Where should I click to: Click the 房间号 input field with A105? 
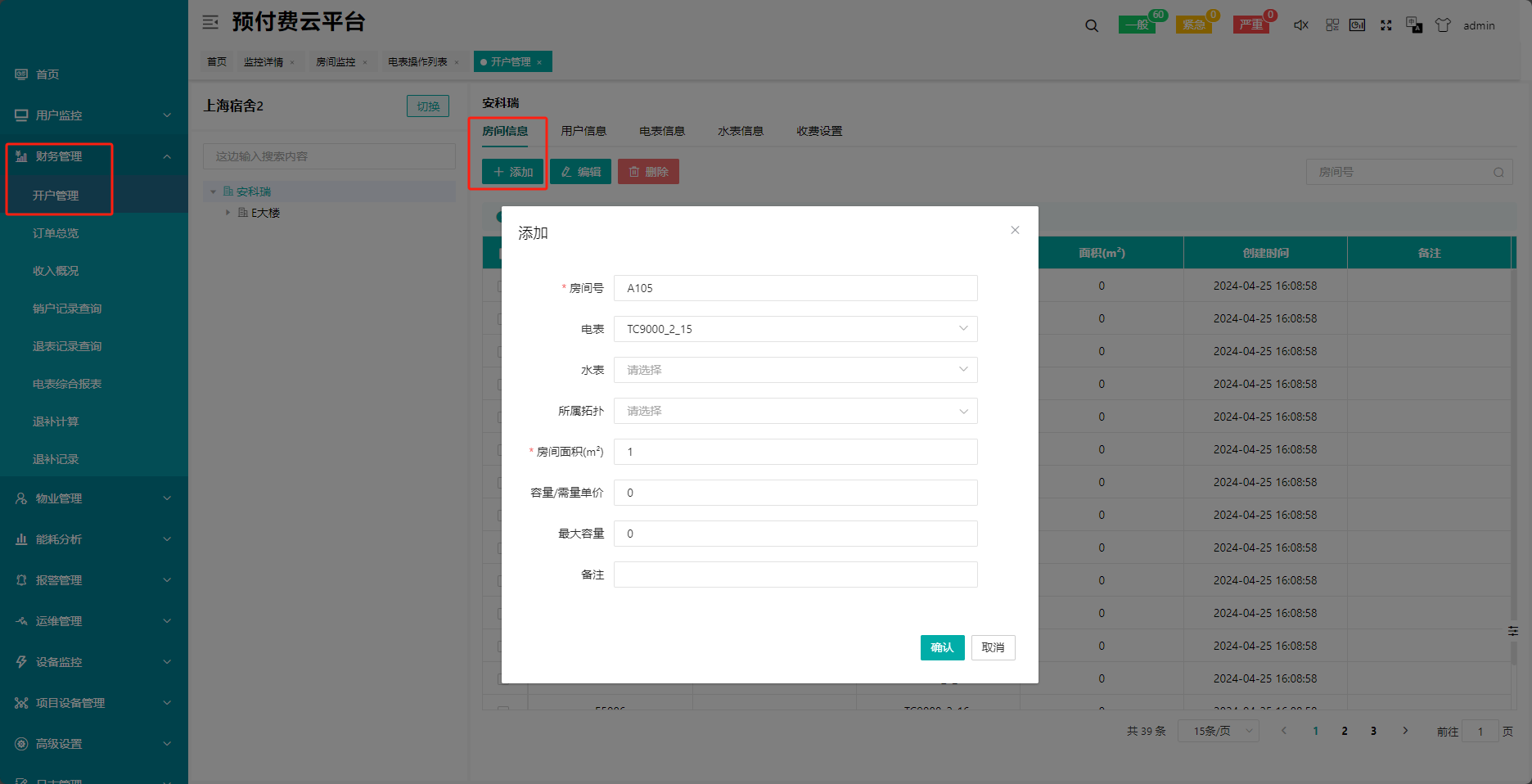(795, 288)
